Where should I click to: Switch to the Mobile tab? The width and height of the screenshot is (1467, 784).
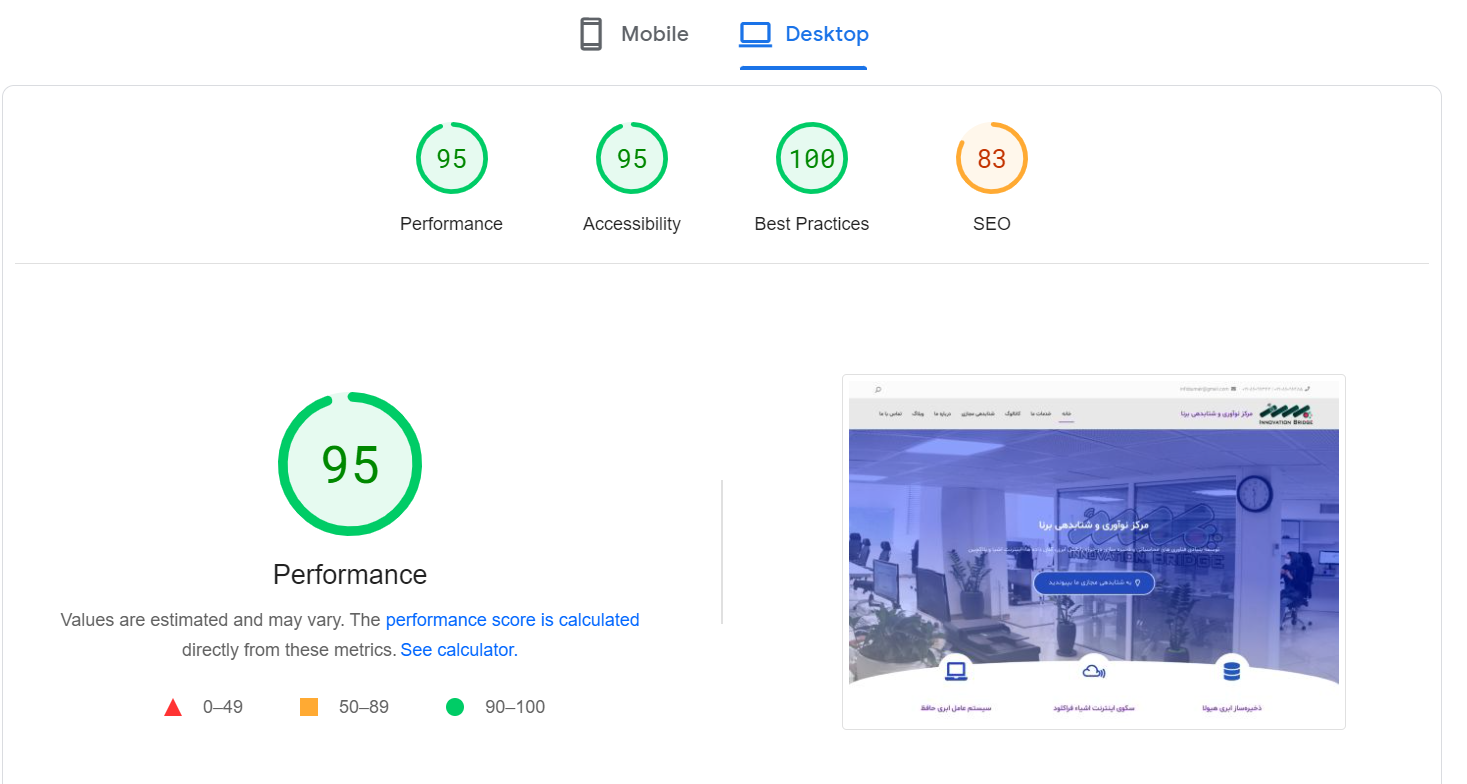(634, 35)
